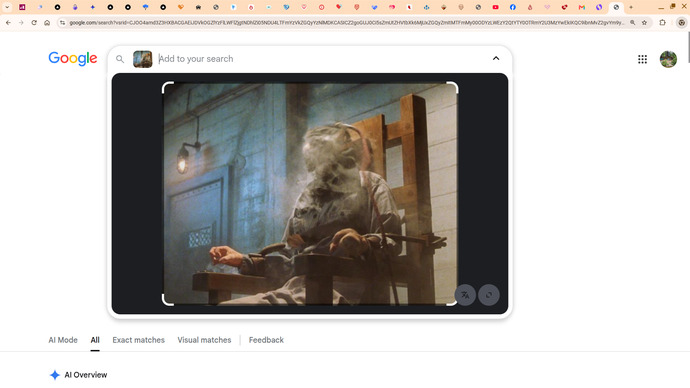Translate text in the image
The image size is (690, 388).
(x=465, y=295)
